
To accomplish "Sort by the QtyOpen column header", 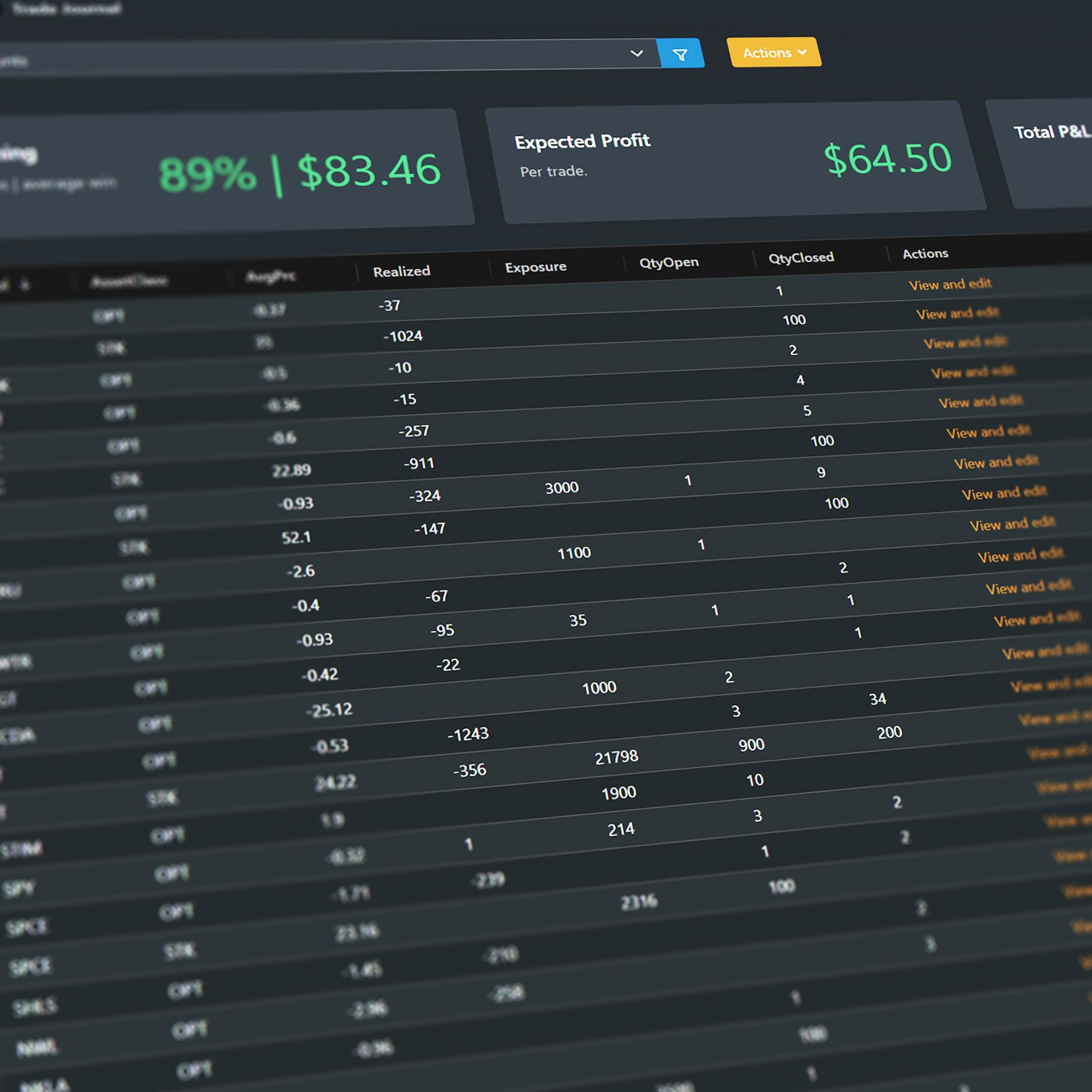I will [x=668, y=263].
